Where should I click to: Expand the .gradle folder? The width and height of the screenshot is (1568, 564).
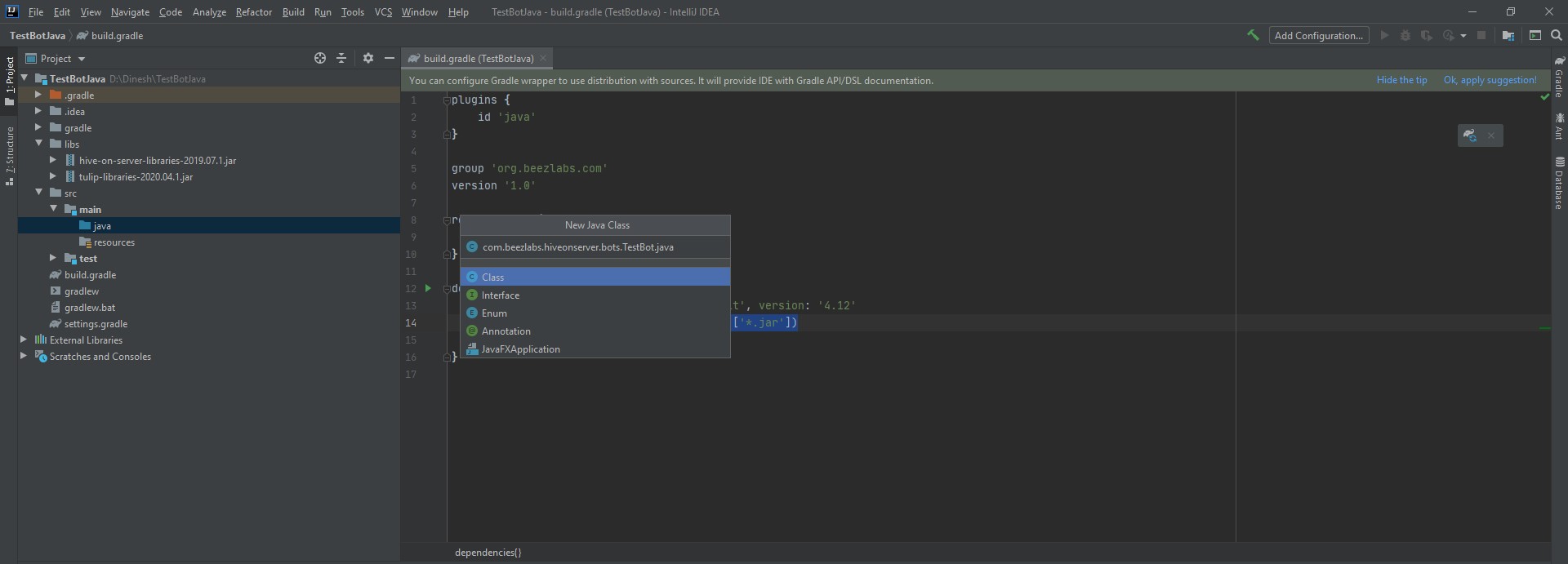click(x=38, y=95)
